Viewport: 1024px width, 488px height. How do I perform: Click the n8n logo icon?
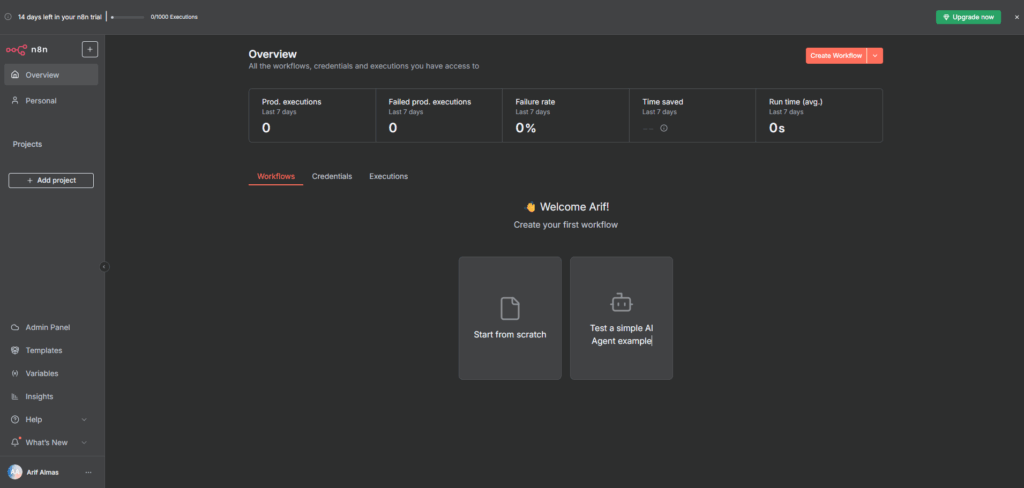click(x=16, y=49)
